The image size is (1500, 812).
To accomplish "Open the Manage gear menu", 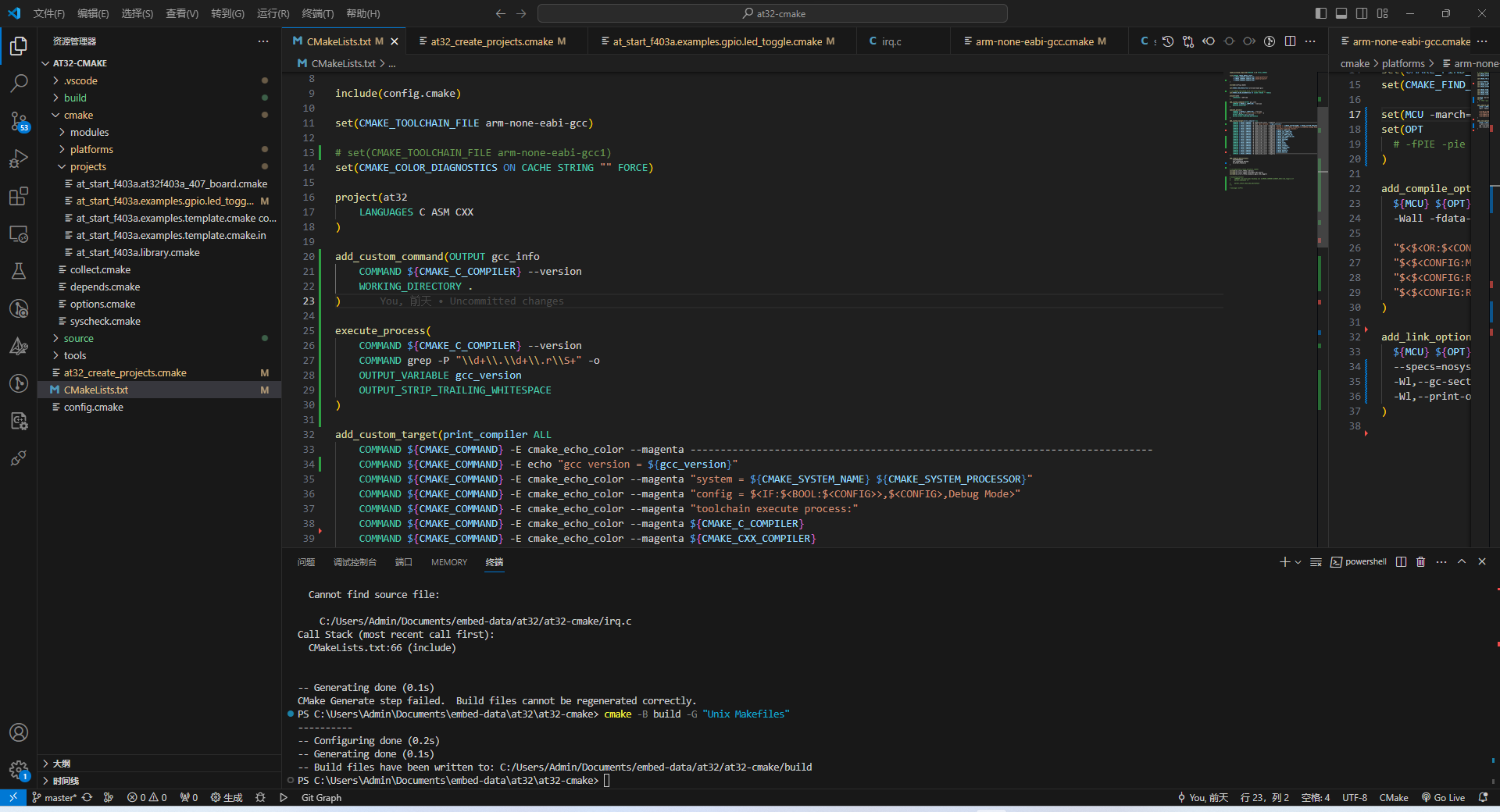I will point(19,770).
